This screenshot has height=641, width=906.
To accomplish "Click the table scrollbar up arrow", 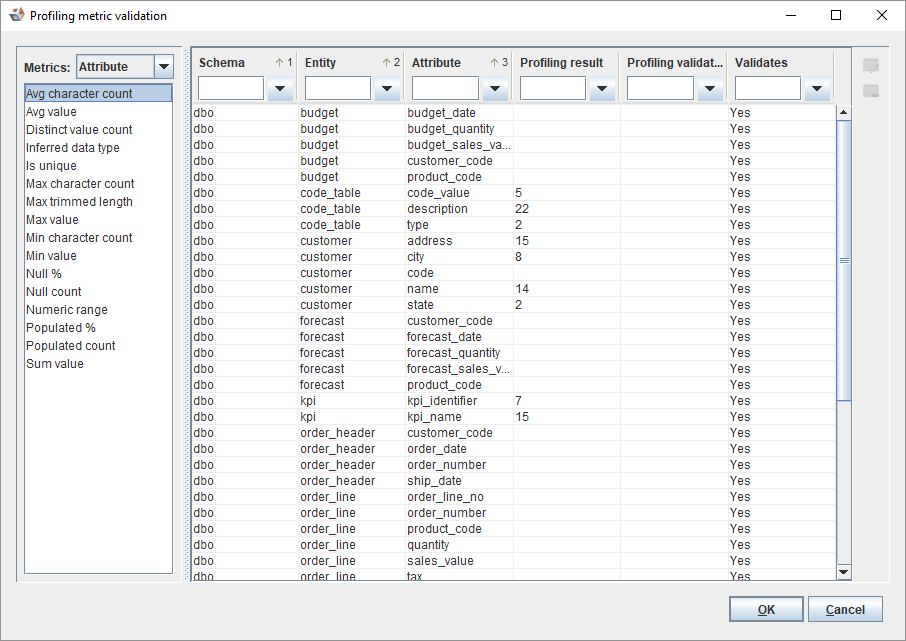I will click(844, 112).
